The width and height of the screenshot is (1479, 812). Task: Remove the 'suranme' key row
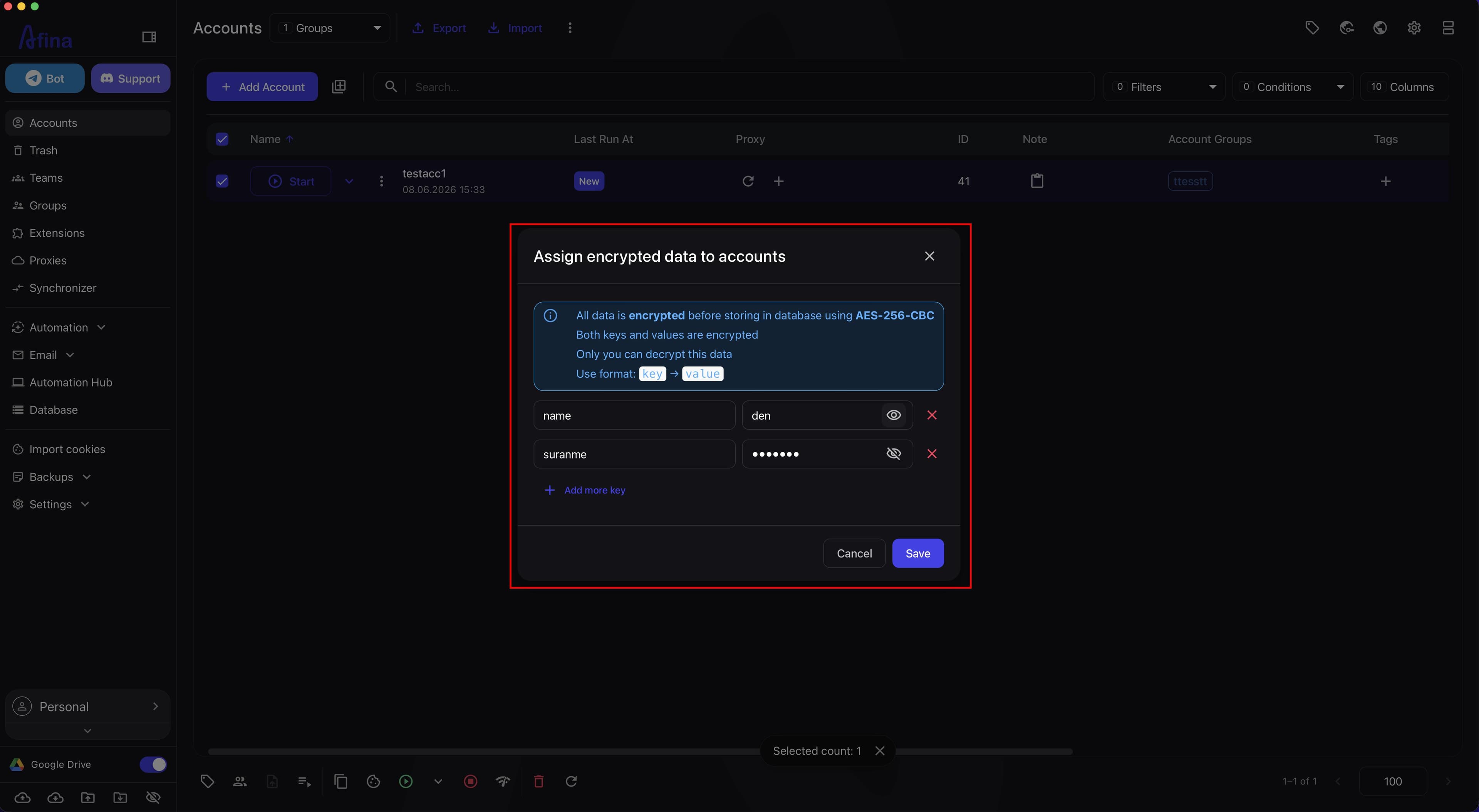pyautogui.click(x=932, y=454)
